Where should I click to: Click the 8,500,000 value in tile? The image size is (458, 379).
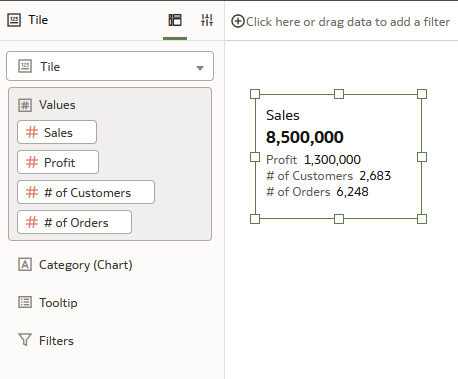tap(305, 137)
